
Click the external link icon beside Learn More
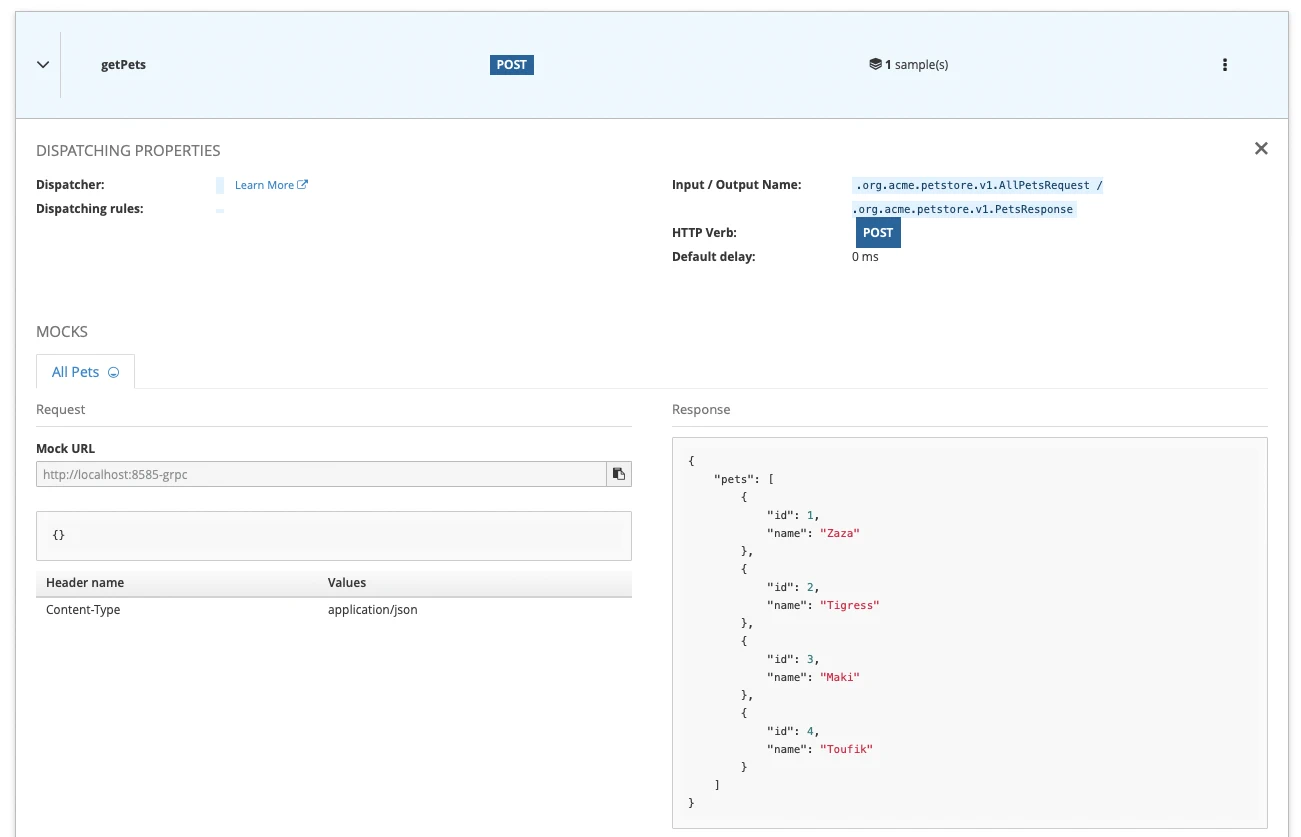pos(303,185)
